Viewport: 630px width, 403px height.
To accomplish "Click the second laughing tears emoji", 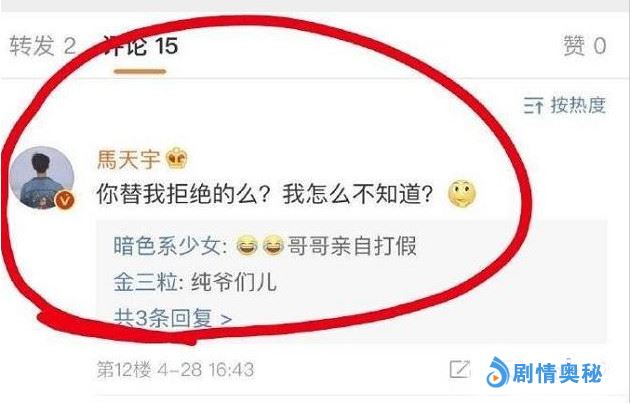I will (273, 245).
